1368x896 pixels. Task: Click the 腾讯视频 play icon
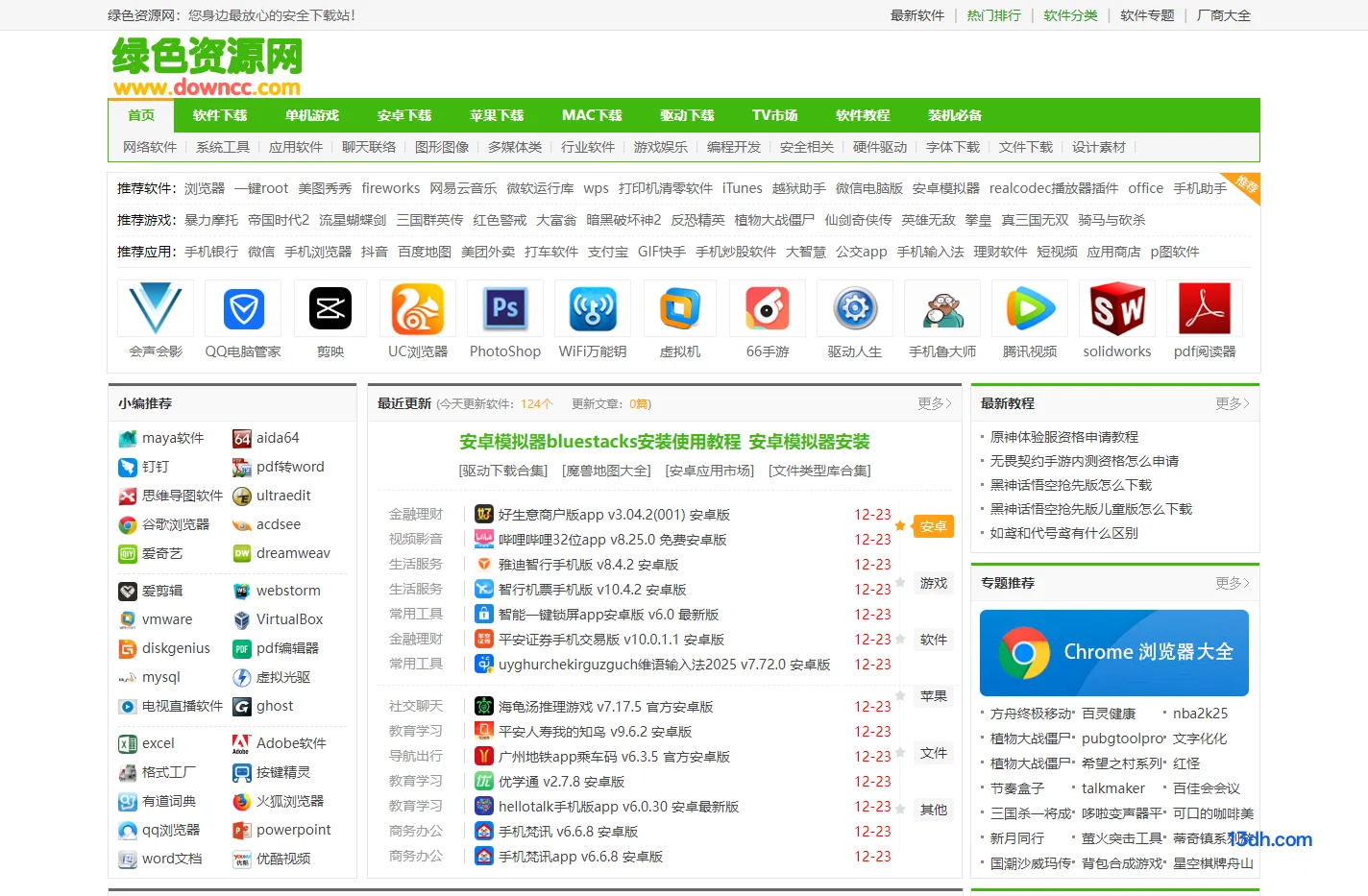tap(1030, 309)
